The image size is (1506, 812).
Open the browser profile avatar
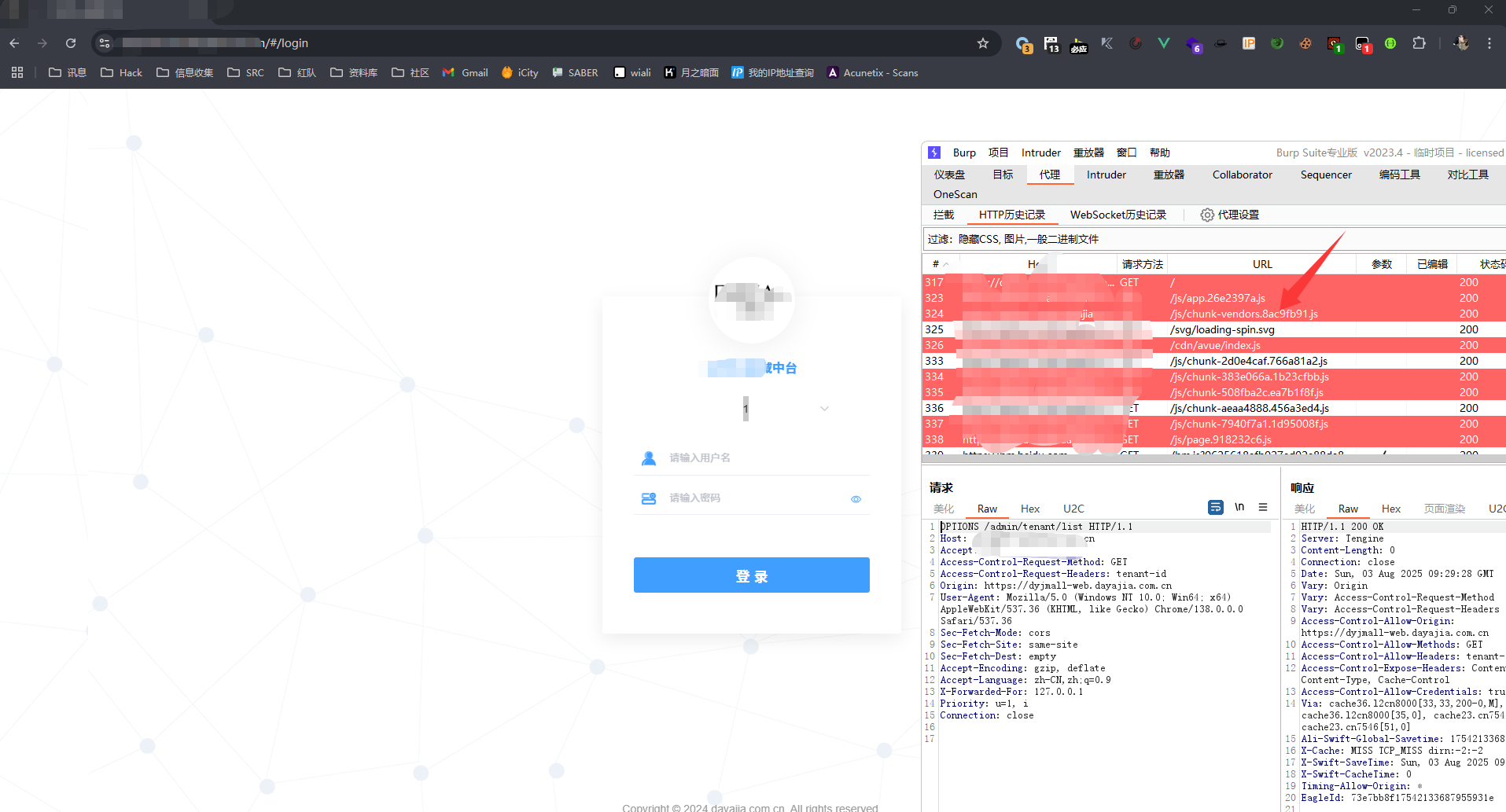[1461, 43]
